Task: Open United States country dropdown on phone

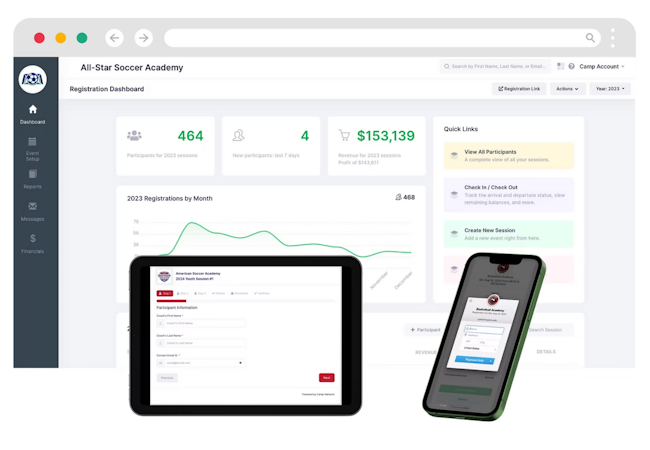Action: (479, 349)
